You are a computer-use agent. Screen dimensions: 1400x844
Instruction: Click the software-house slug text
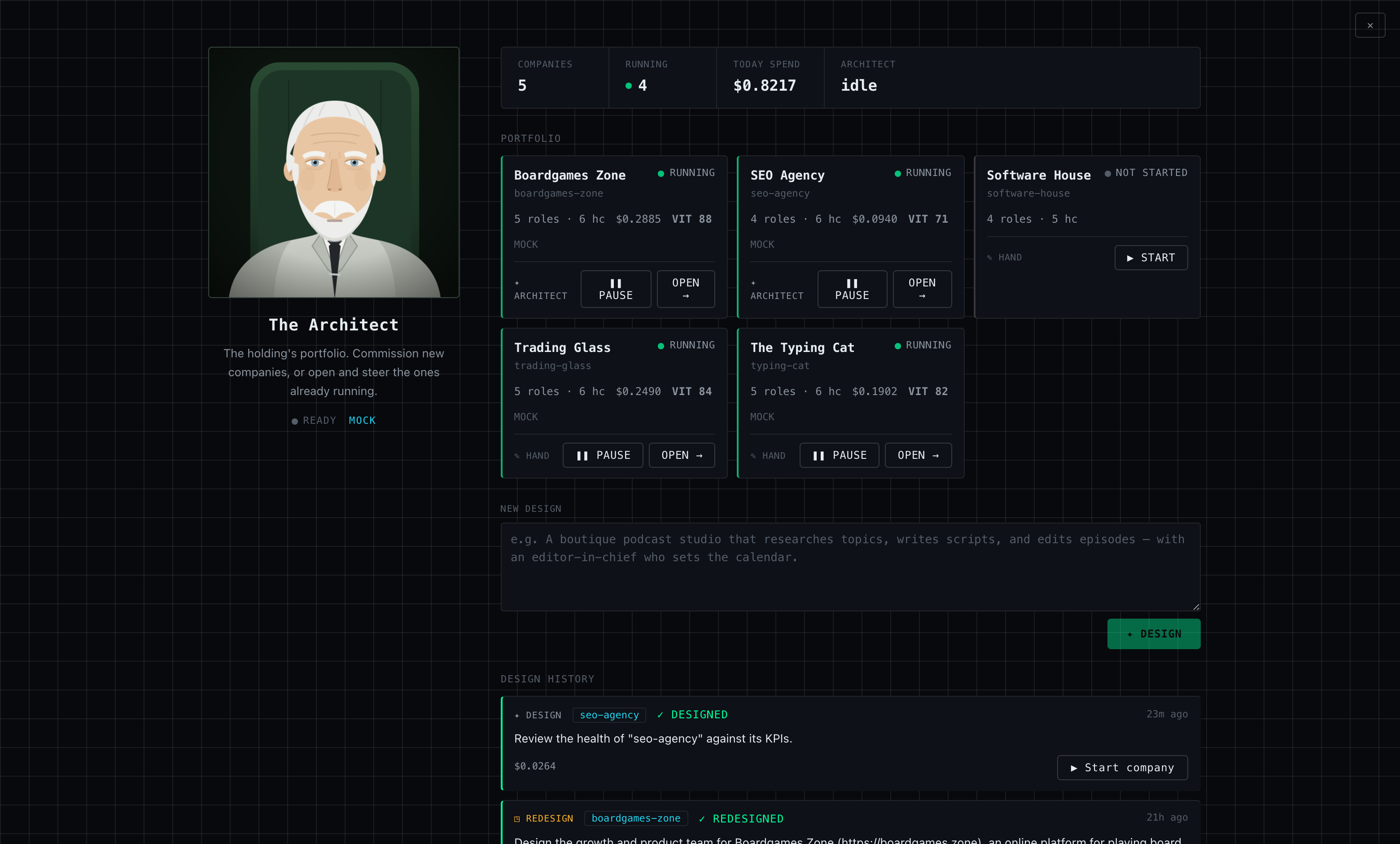tap(1028, 193)
